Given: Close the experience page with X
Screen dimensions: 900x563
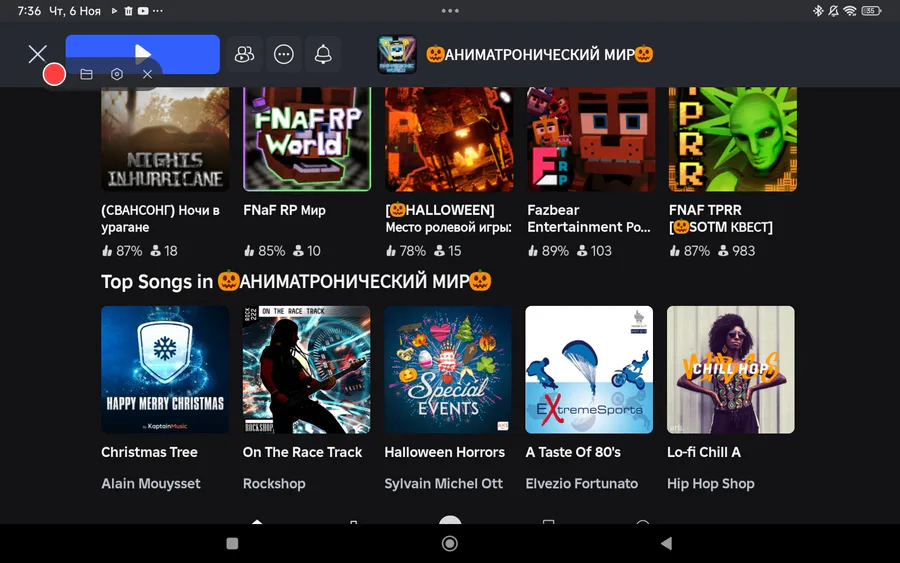Looking at the screenshot, I should [37, 54].
